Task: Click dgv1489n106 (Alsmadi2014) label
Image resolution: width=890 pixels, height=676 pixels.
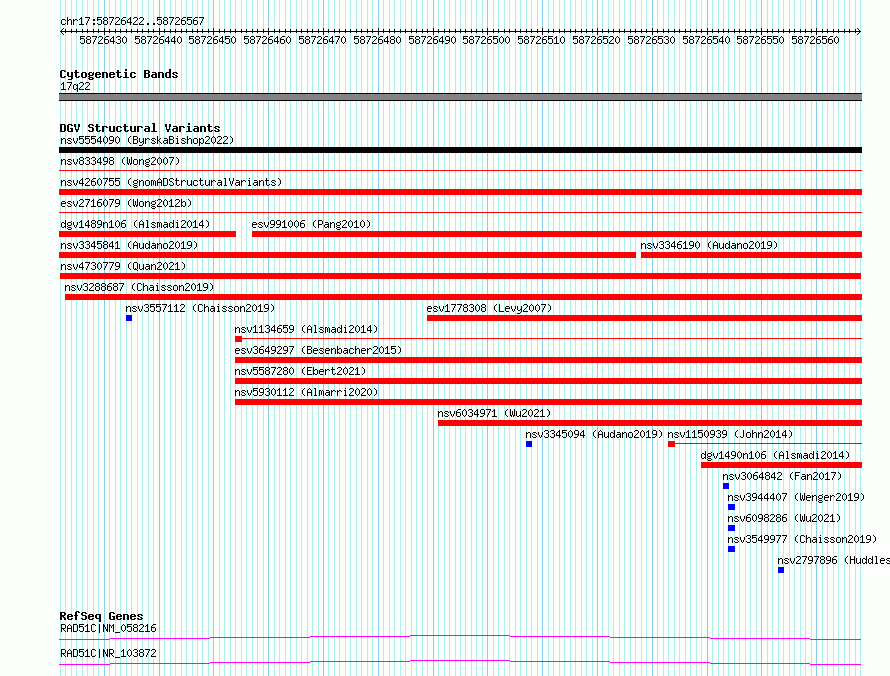Action: pyautogui.click(x=135, y=224)
